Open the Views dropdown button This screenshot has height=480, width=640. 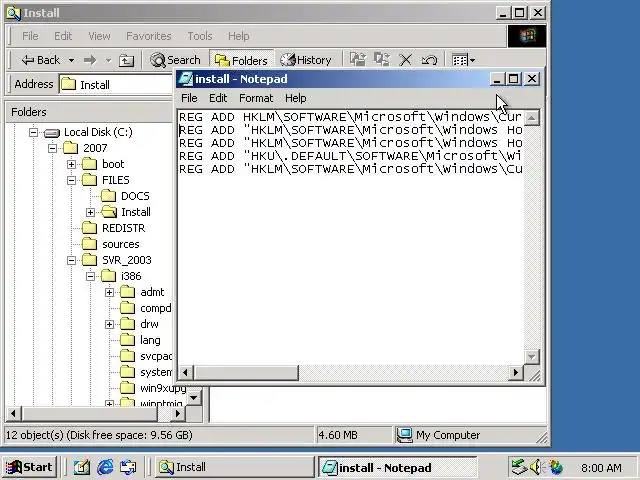click(463, 60)
